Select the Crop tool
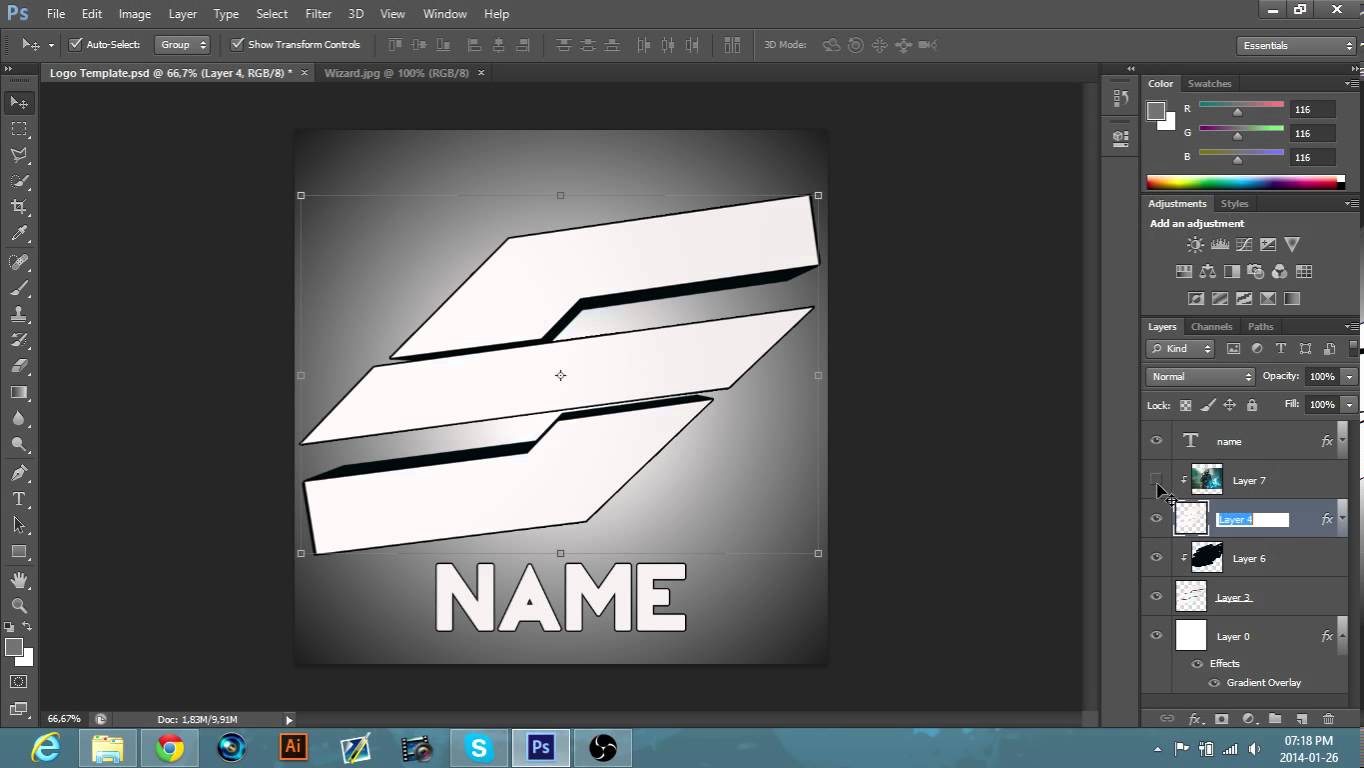 pos(19,206)
